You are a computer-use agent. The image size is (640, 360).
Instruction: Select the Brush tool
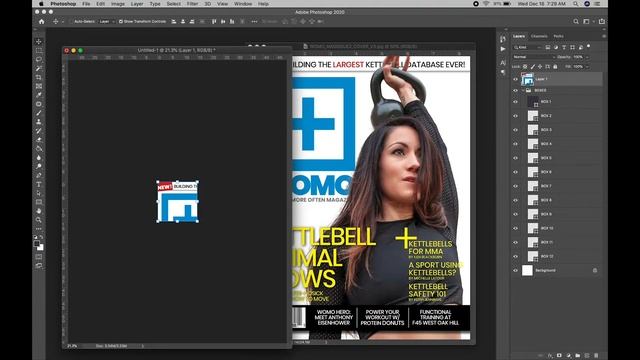(39, 113)
